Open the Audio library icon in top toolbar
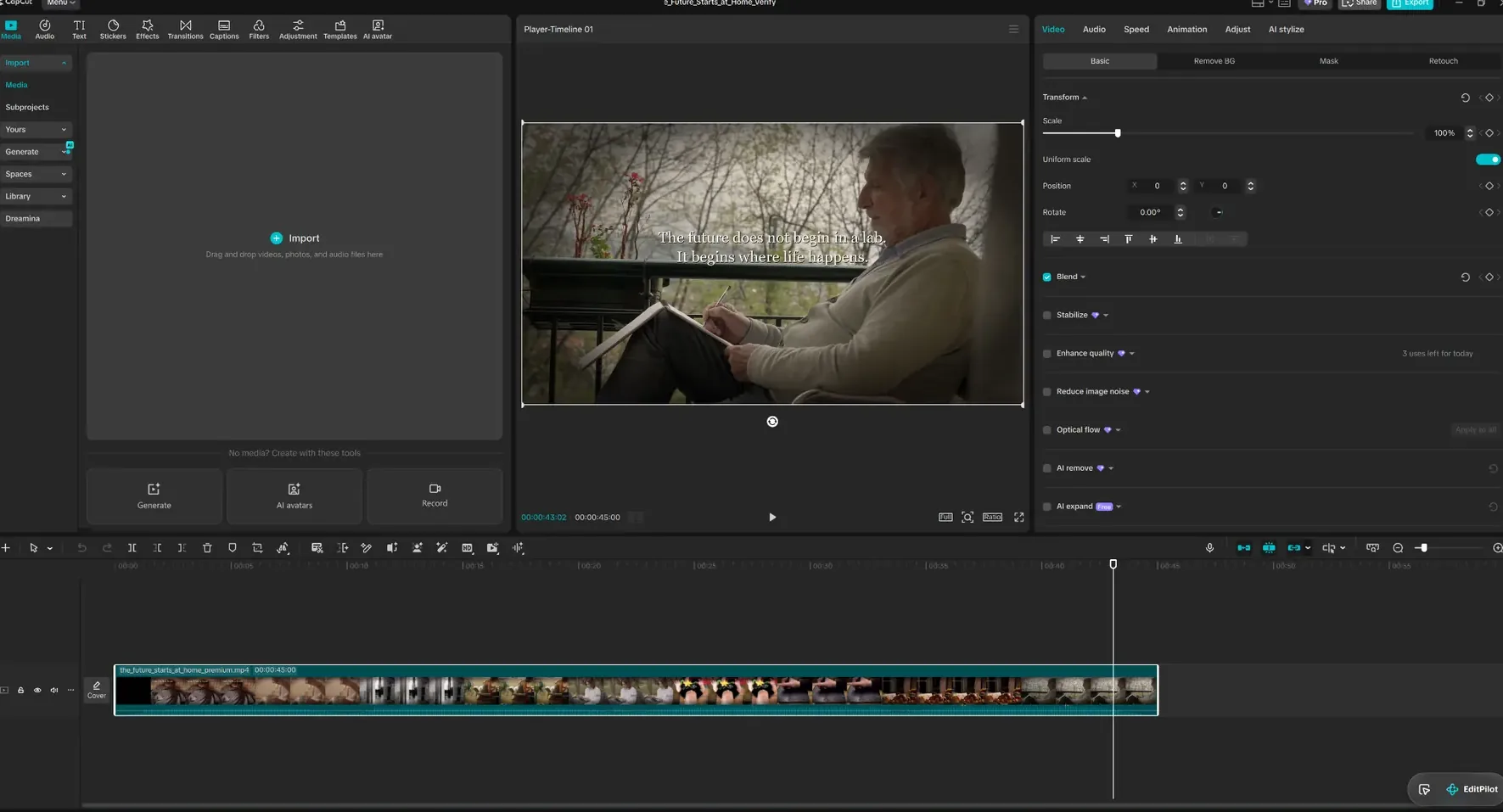This screenshot has height=812, width=1503. pyautogui.click(x=44, y=29)
